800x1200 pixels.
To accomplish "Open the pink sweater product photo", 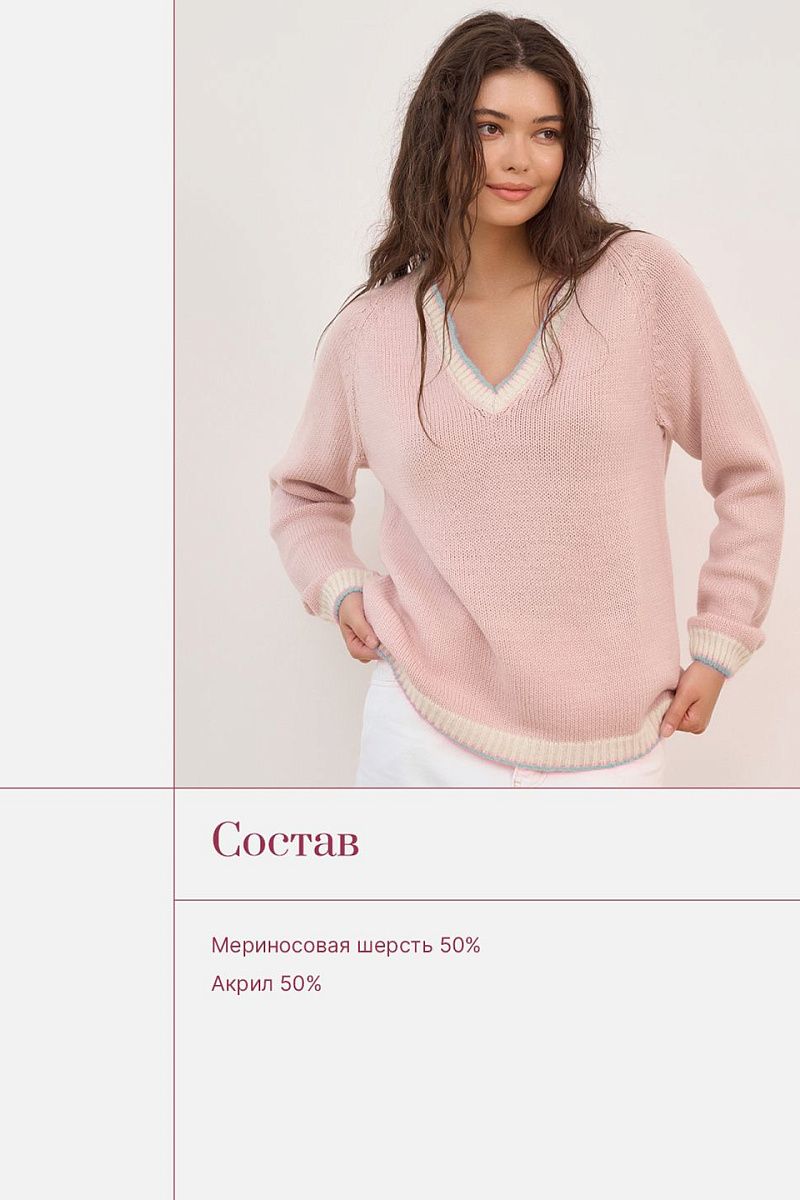I will point(487,393).
